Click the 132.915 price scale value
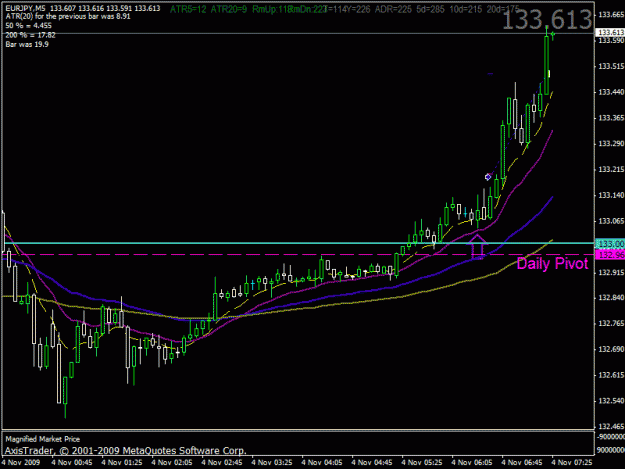Viewport: 625px width, 469px height. coord(611,273)
